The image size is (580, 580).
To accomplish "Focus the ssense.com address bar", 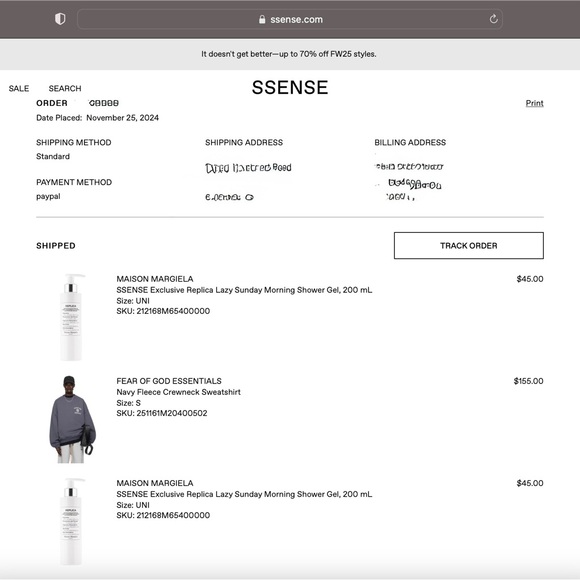I will click(x=290, y=19).
